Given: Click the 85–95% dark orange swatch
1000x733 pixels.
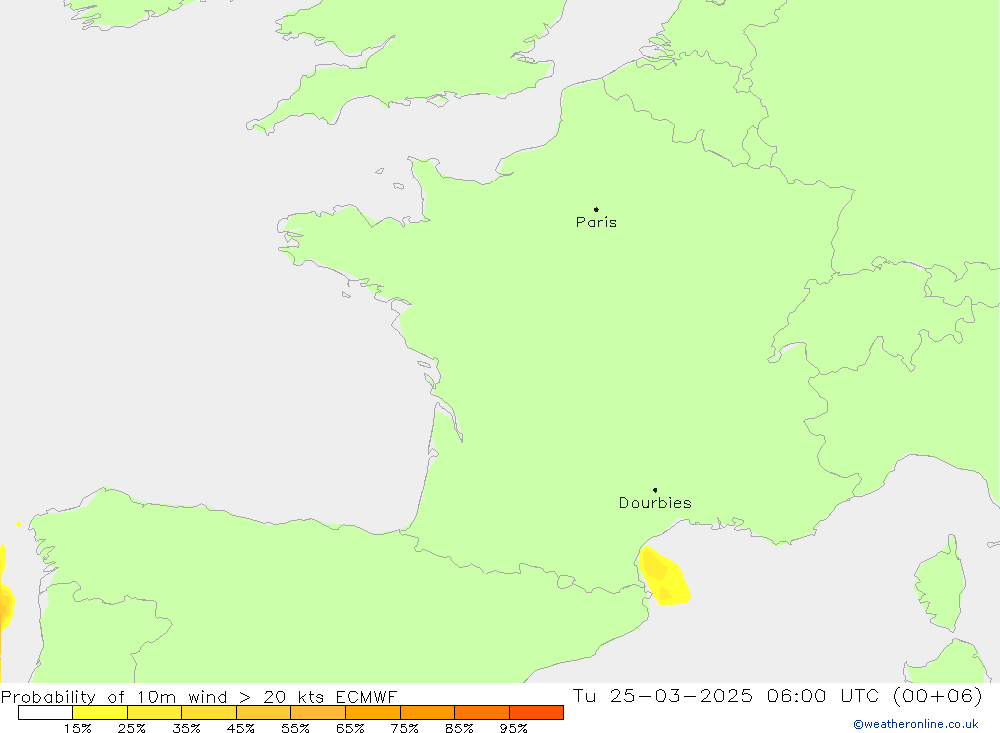Looking at the screenshot, I should [482, 712].
